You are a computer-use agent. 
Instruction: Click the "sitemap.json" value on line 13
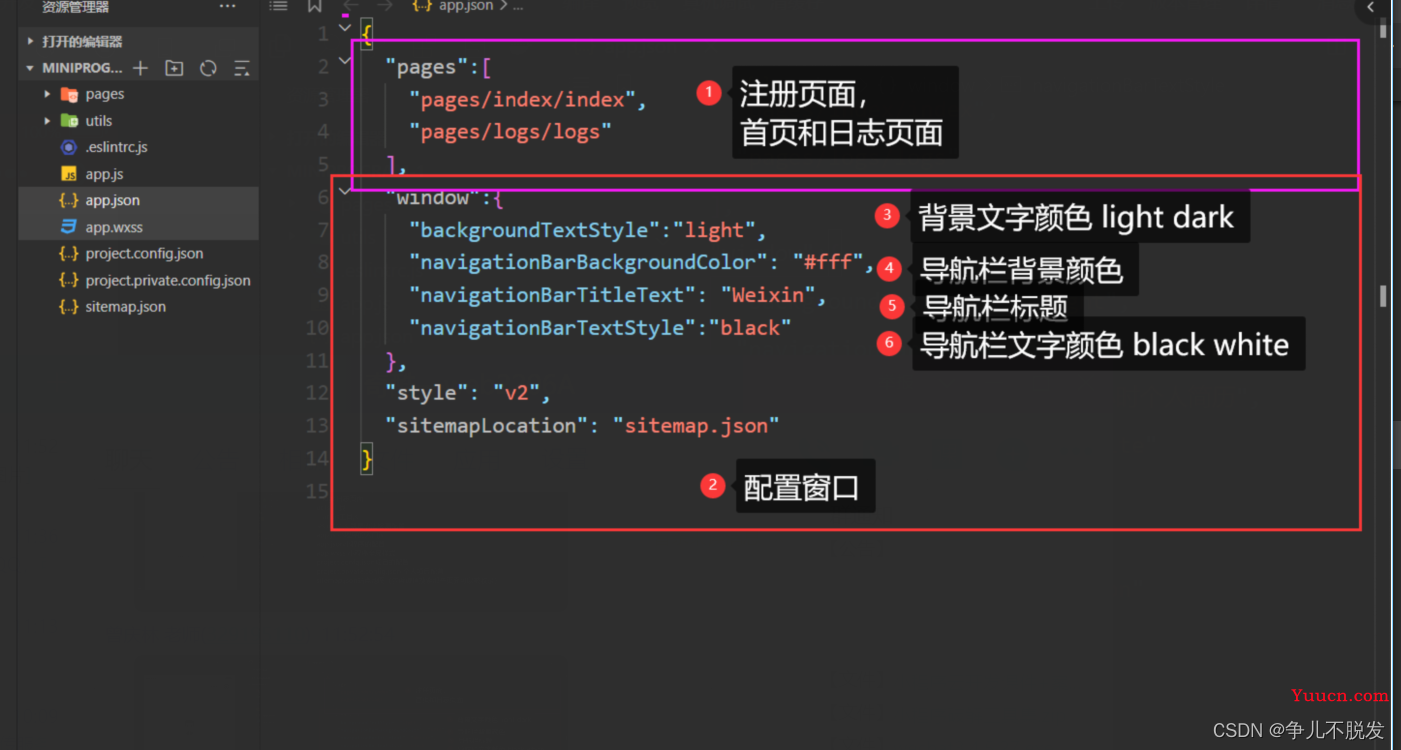[696, 425]
